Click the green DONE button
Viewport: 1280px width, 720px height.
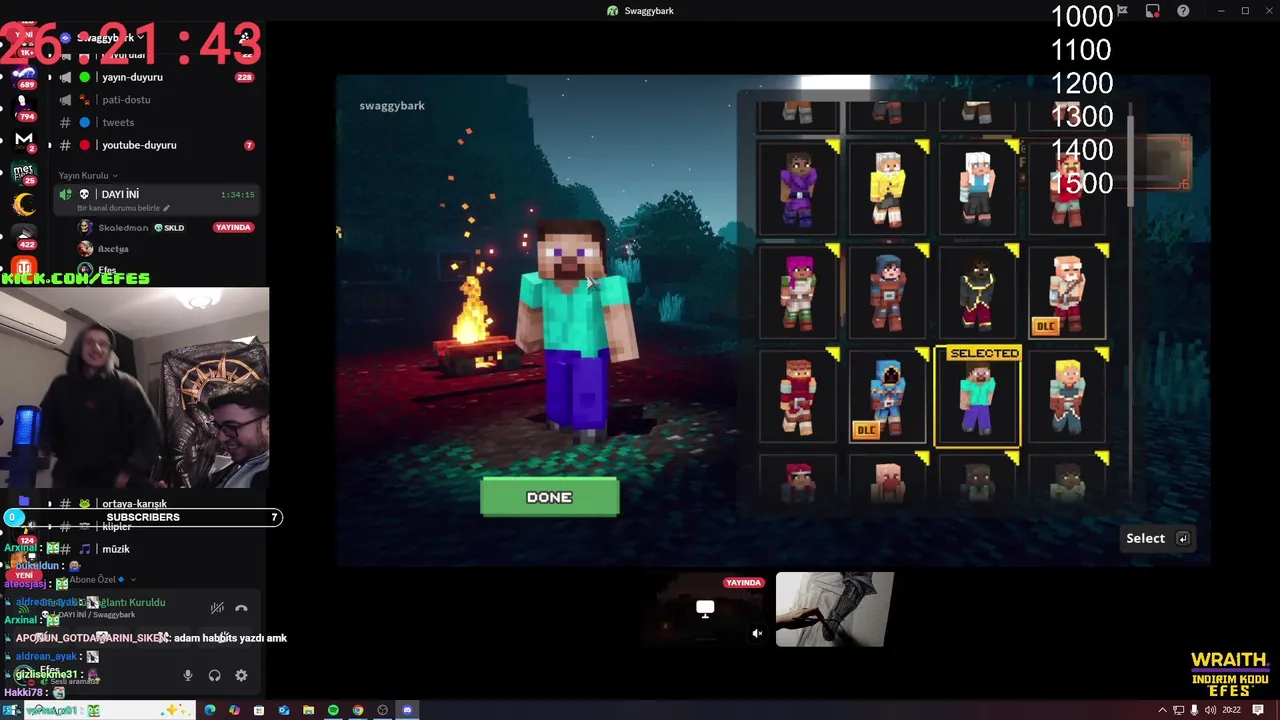tap(550, 497)
